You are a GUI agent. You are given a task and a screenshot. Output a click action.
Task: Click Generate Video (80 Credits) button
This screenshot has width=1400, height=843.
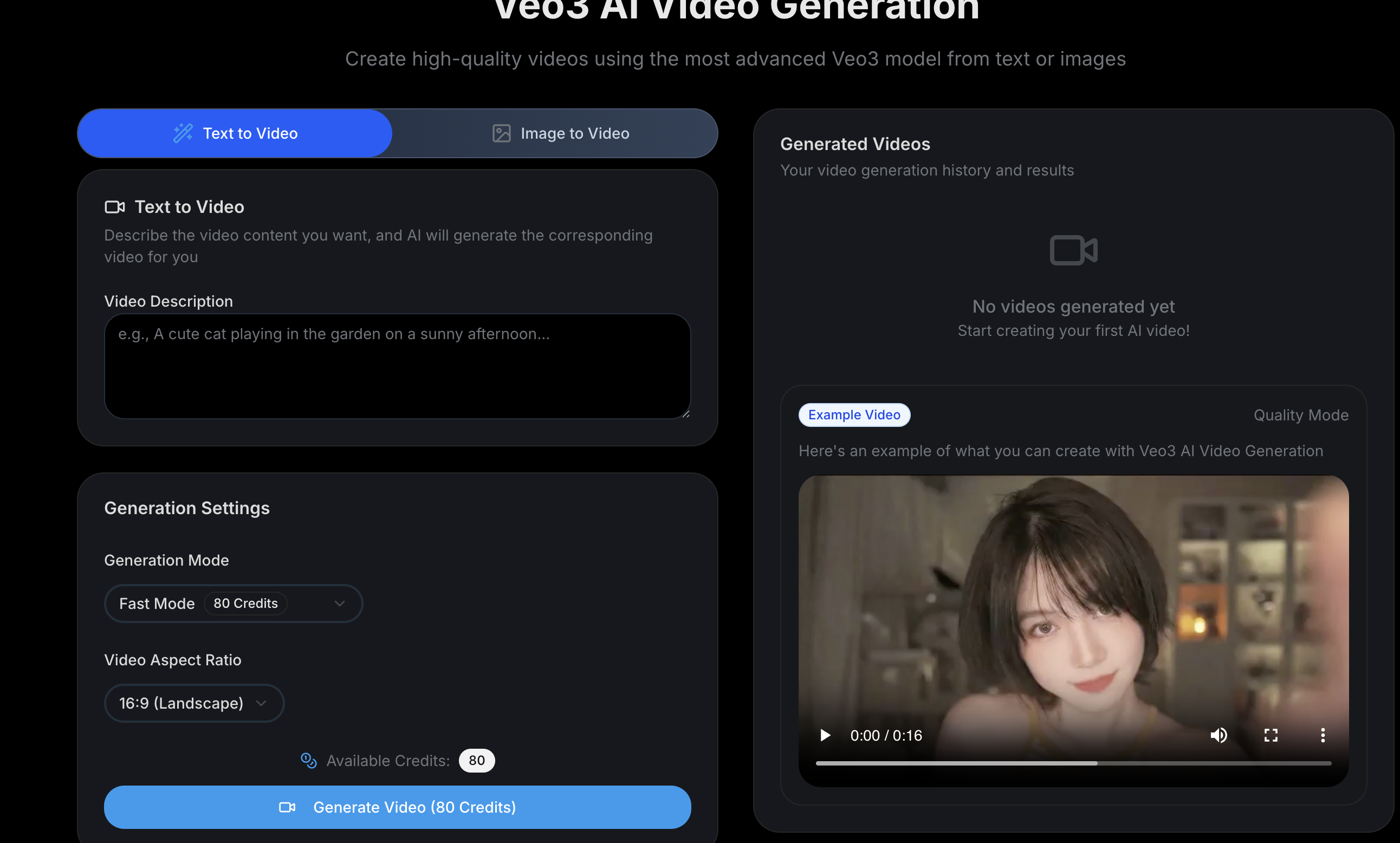pyautogui.click(x=398, y=807)
